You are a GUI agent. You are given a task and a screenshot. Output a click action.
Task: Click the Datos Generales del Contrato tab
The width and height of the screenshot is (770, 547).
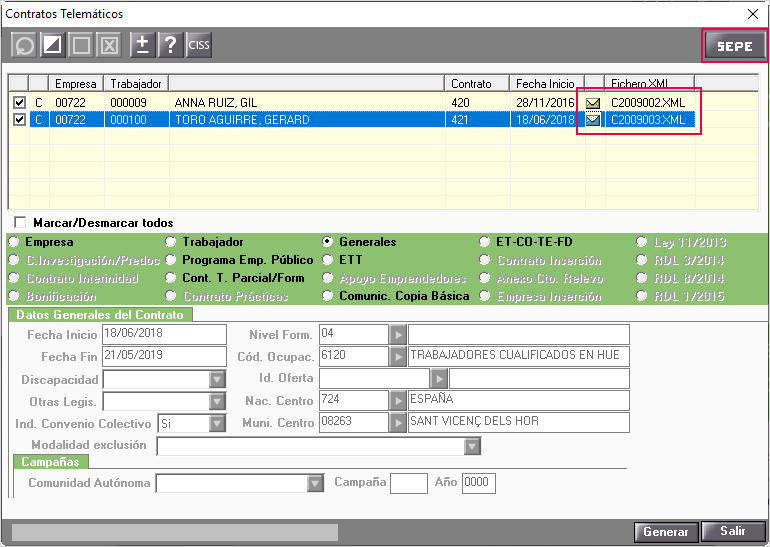(x=100, y=315)
